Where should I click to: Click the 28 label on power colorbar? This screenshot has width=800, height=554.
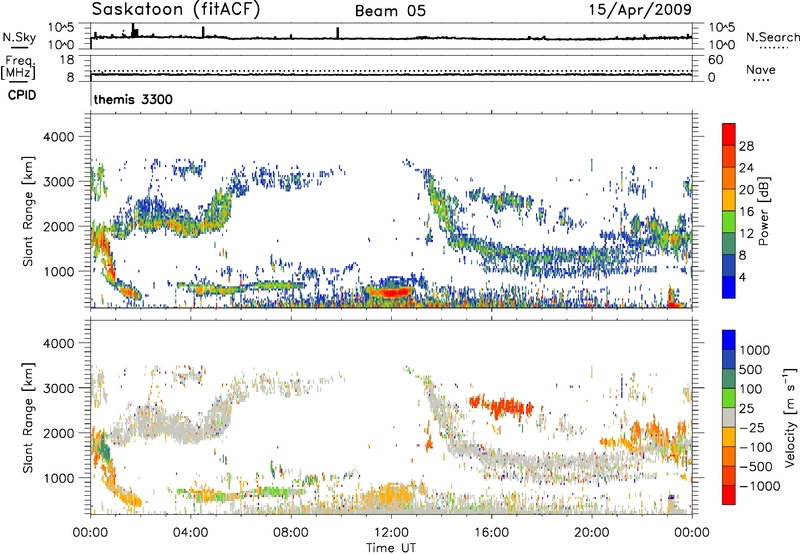click(x=746, y=146)
